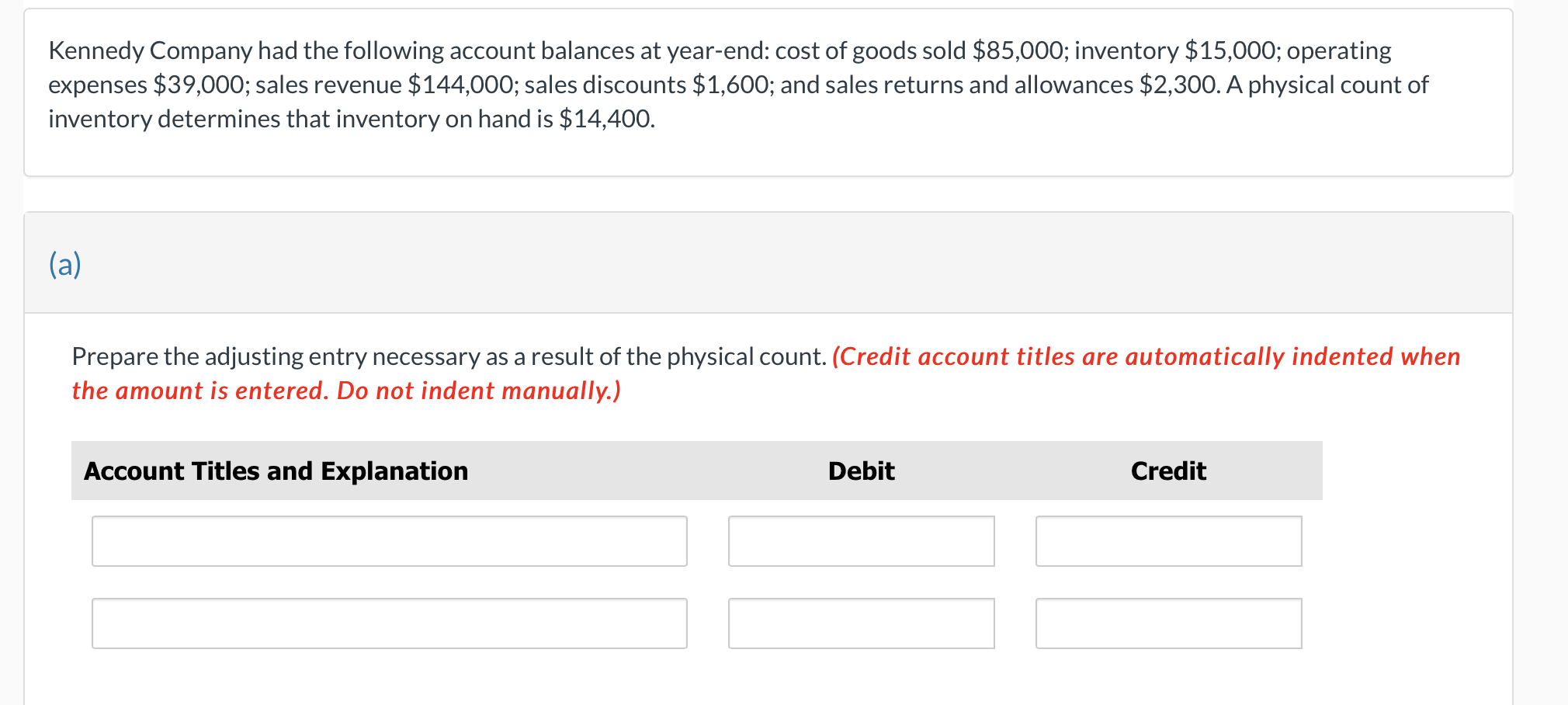Viewport: 1568px width, 705px height.
Task: Click the first journal entry row area
Action: click(699, 541)
